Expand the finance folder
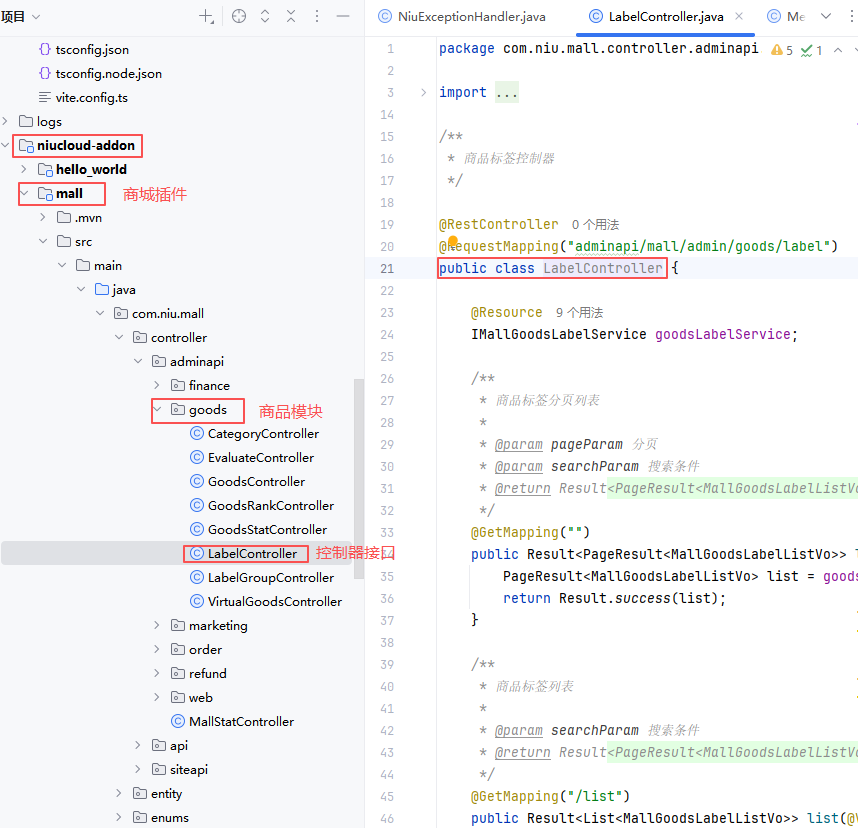This screenshot has width=858, height=828. click(157, 385)
